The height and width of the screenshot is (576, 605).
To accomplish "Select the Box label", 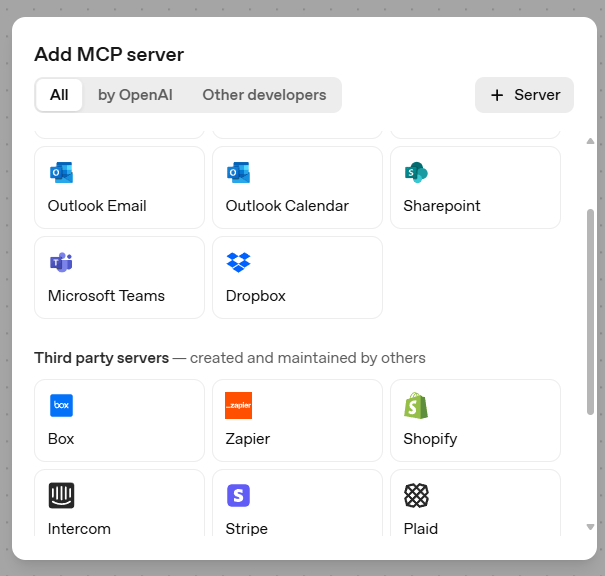I will tap(61, 439).
